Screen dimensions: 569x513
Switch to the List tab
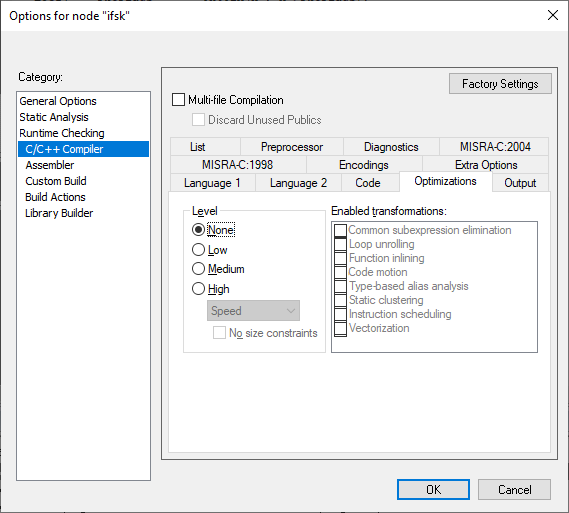(x=205, y=147)
